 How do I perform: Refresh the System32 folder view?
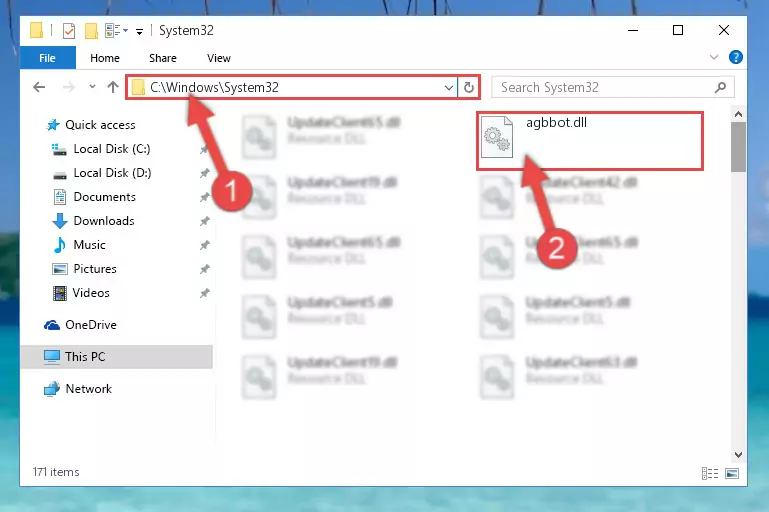(469, 87)
